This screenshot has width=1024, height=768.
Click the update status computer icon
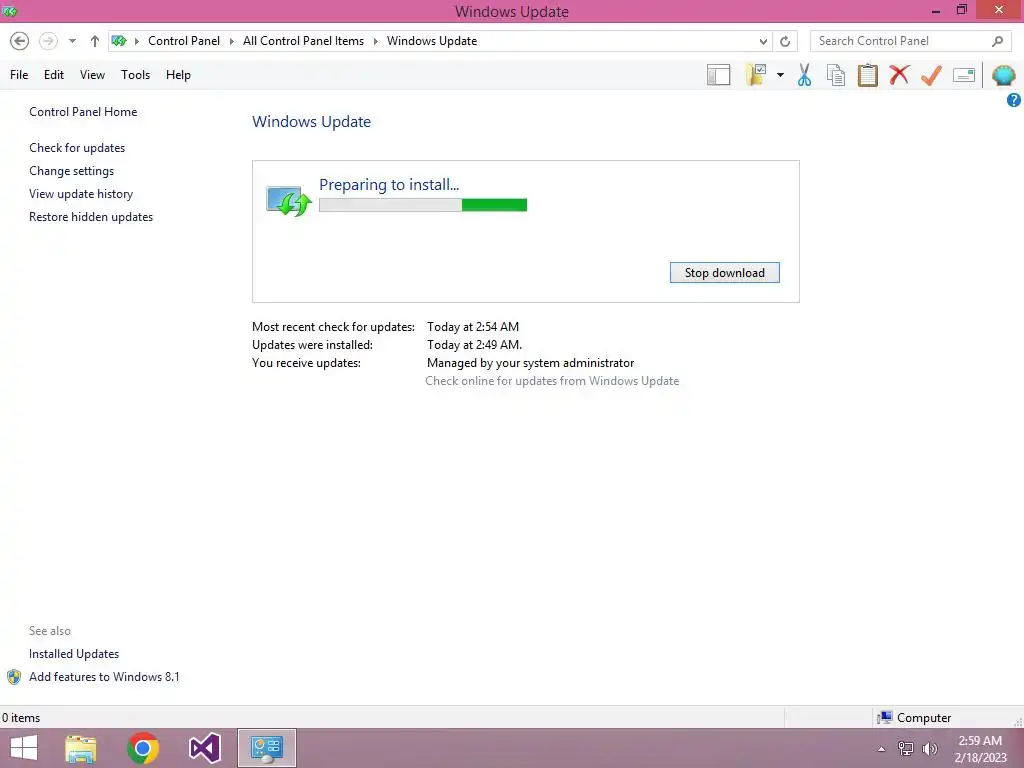pyautogui.click(x=288, y=200)
